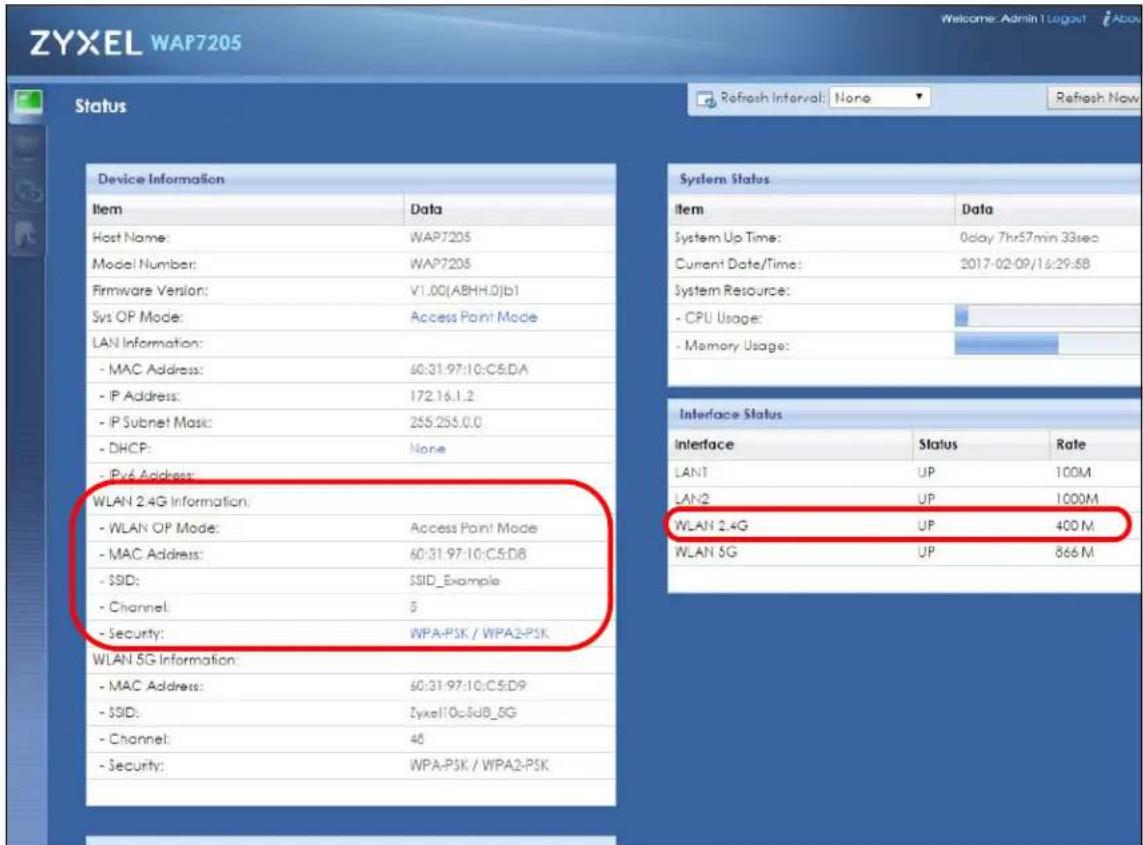Select subnet mask value 255.255.0.0
The height and width of the screenshot is (845, 1143).
click(445, 422)
